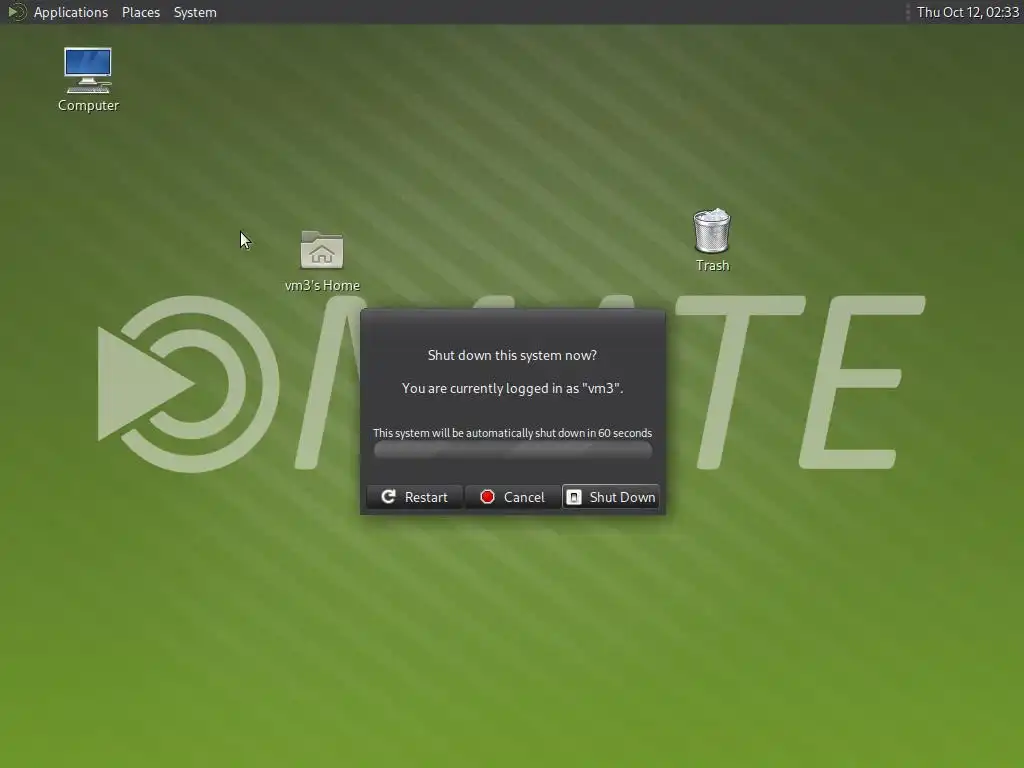The image size is (1024, 768).
Task: Click the shutdown countdown progress bar
Action: tap(513, 450)
